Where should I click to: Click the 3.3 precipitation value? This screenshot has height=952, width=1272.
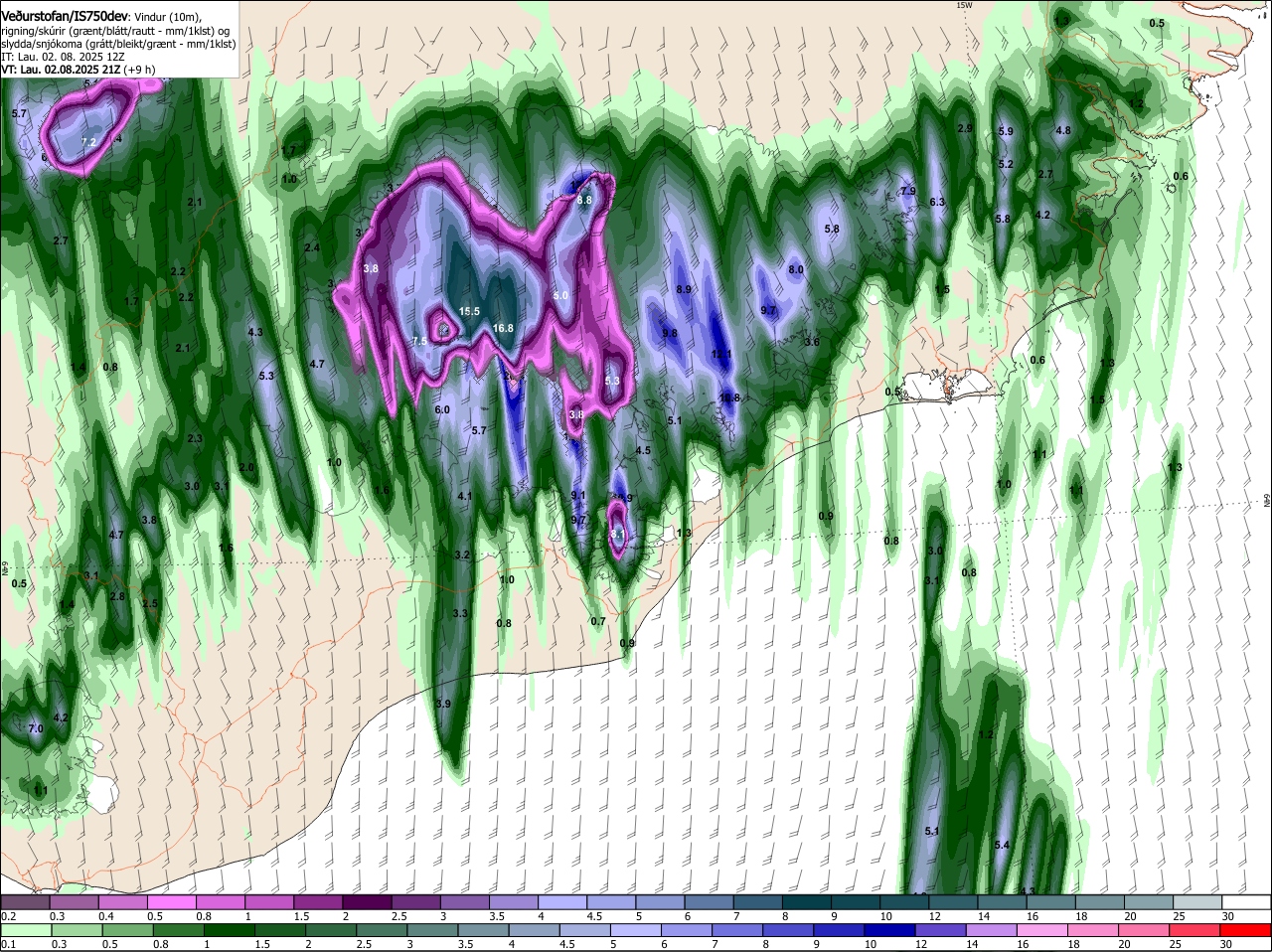(x=460, y=613)
